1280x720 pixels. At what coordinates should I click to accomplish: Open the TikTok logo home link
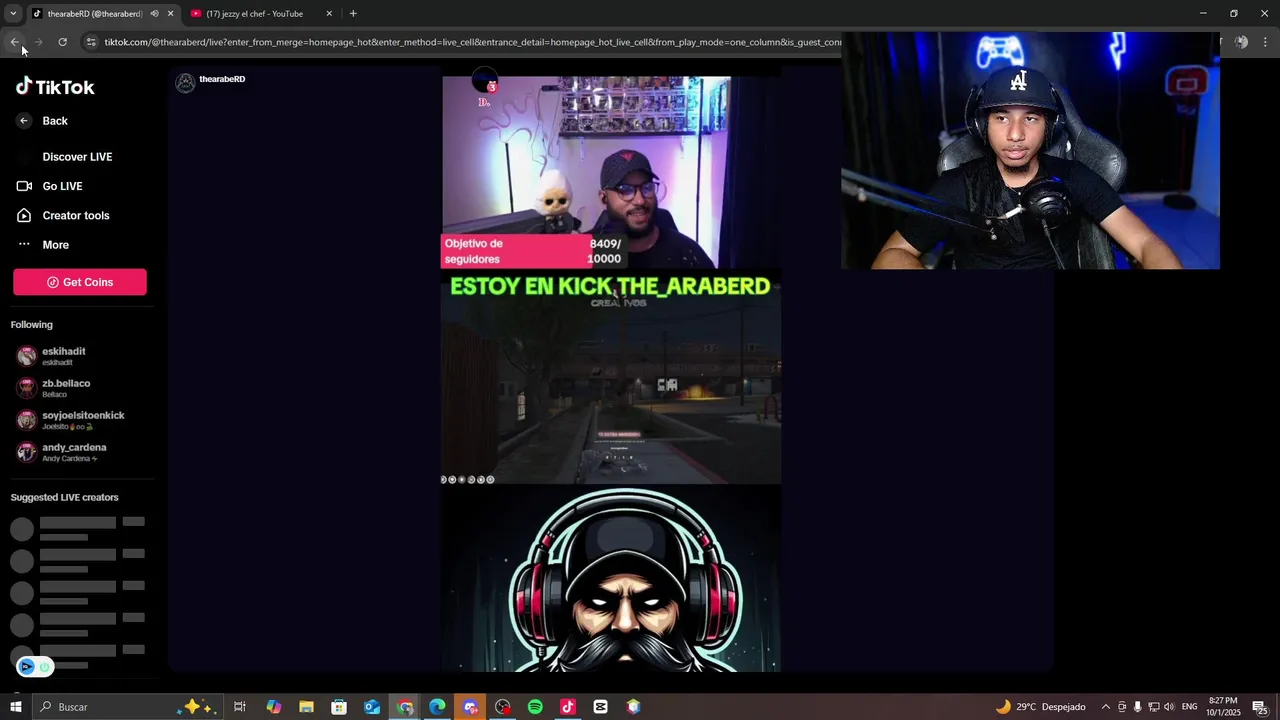55,87
